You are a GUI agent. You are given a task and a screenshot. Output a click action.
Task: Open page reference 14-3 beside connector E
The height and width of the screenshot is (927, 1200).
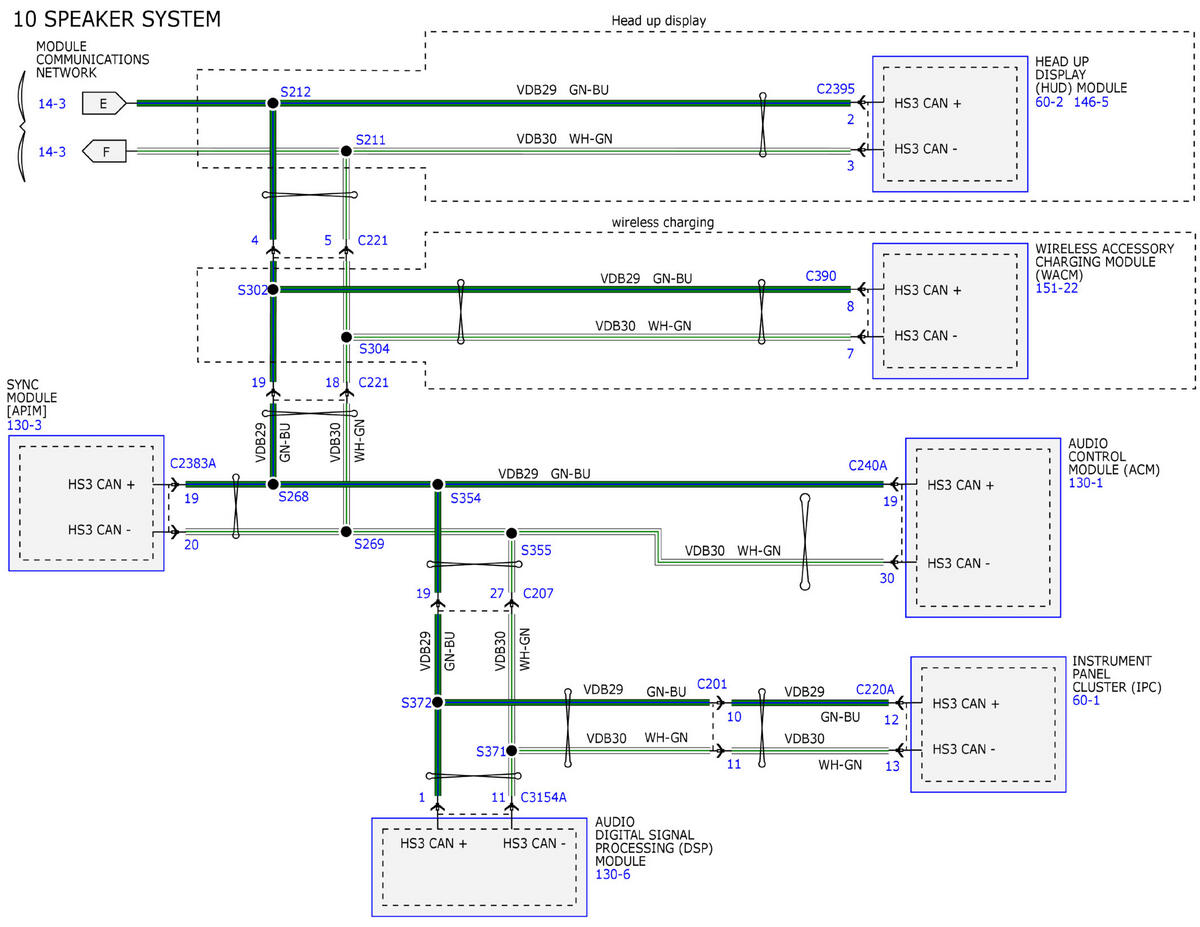pyautogui.click(x=52, y=102)
